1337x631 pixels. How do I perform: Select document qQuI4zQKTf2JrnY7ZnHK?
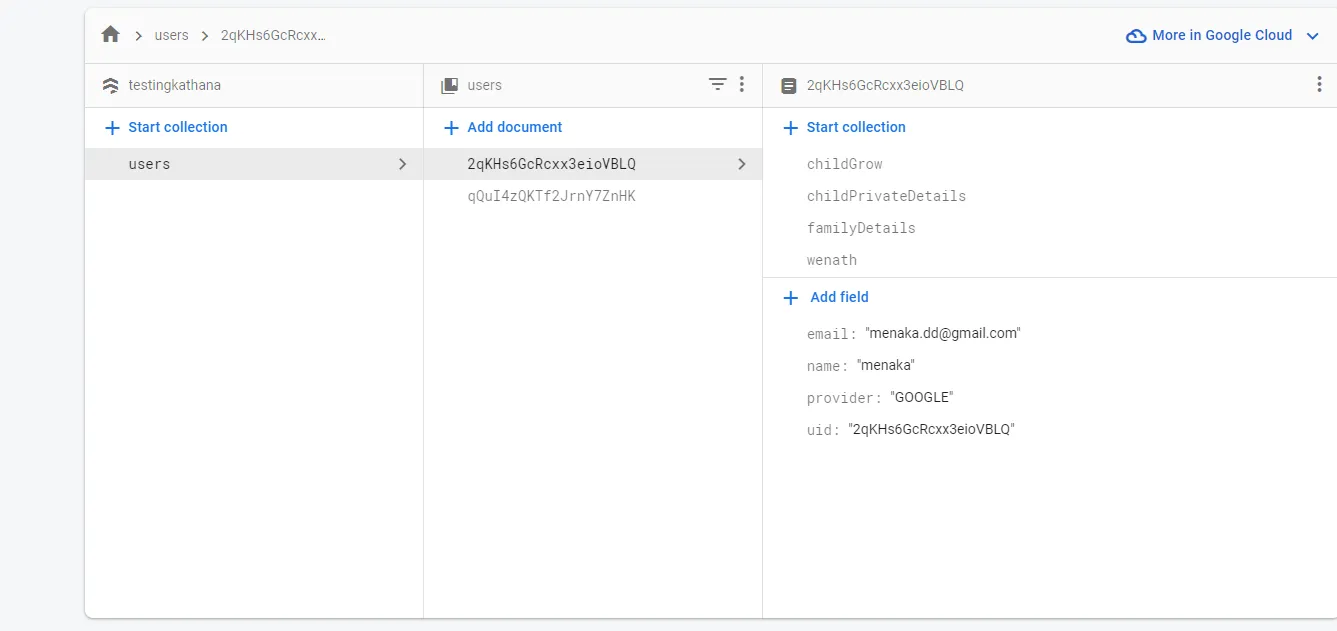click(551, 196)
